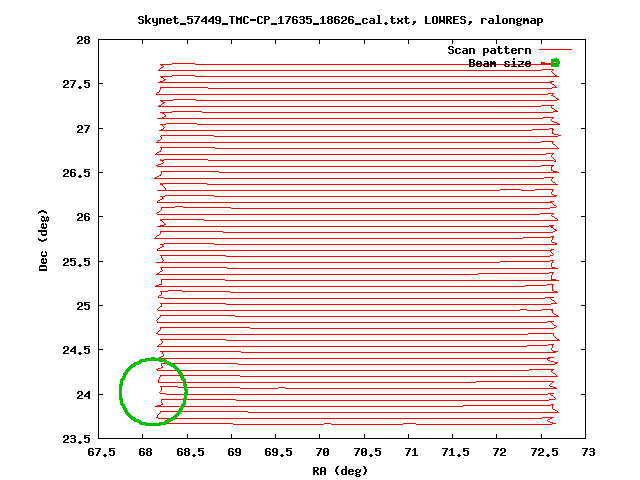Click y-axis tick label 25.5
The height and width of the screenshot is (480, 640).
76,262
